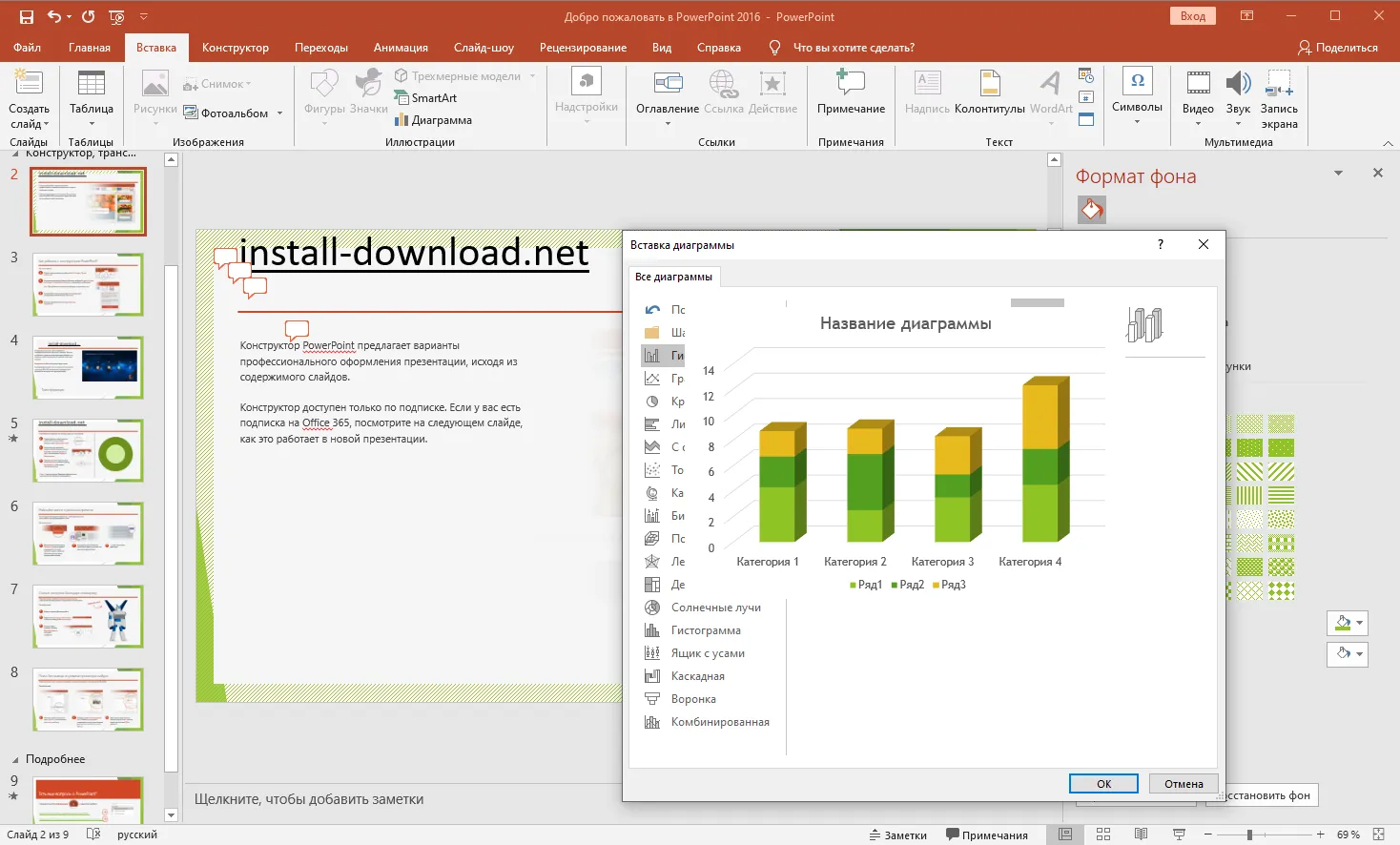Expand the Фотоальбом dropdown arrow
The width and height of the screenshot is (1400, 845).
[279, 113]
